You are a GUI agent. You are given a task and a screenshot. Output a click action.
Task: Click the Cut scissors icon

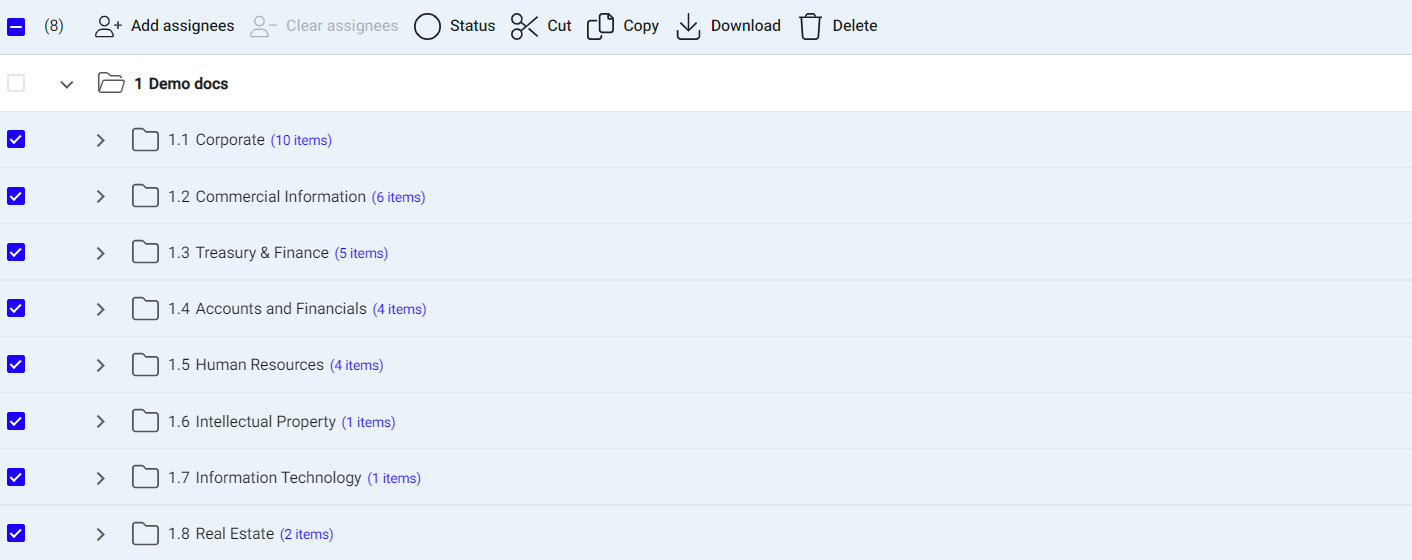point(524,26)
